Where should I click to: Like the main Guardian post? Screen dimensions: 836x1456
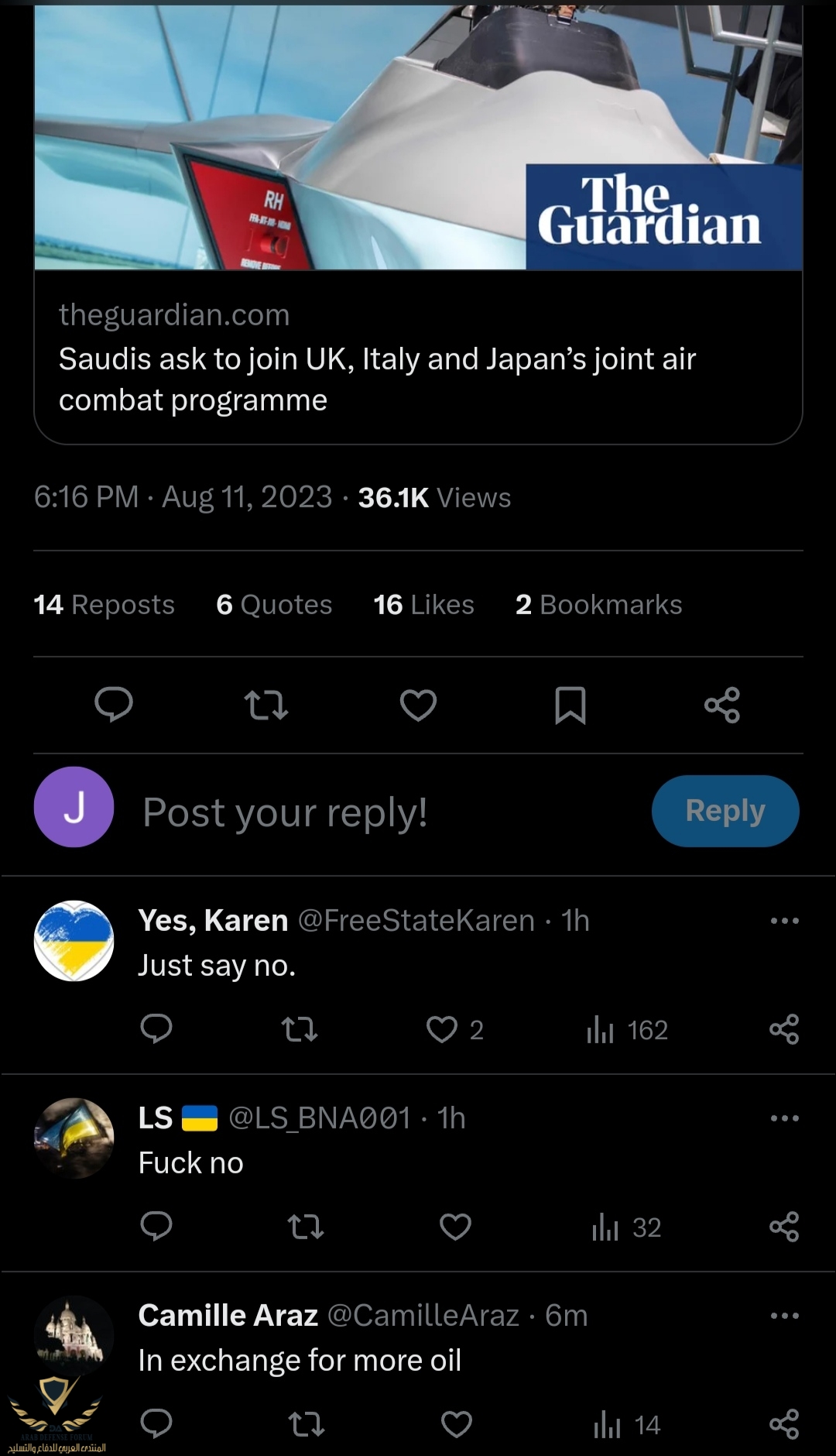pyautogui.click(x=418, y=706)
